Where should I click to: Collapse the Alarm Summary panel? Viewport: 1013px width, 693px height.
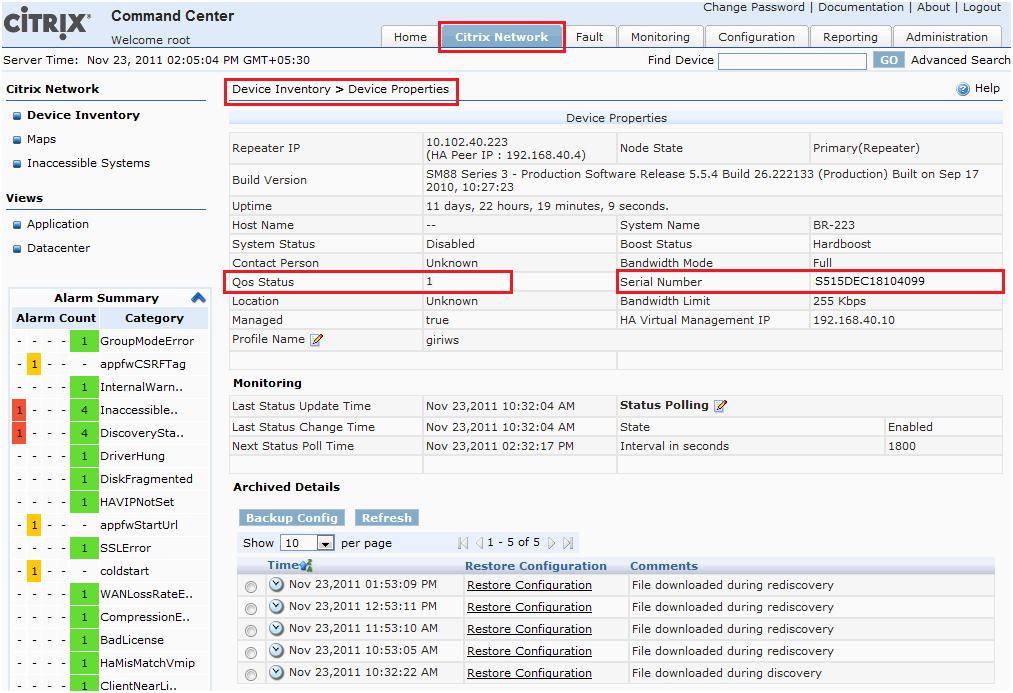point(198,298)
